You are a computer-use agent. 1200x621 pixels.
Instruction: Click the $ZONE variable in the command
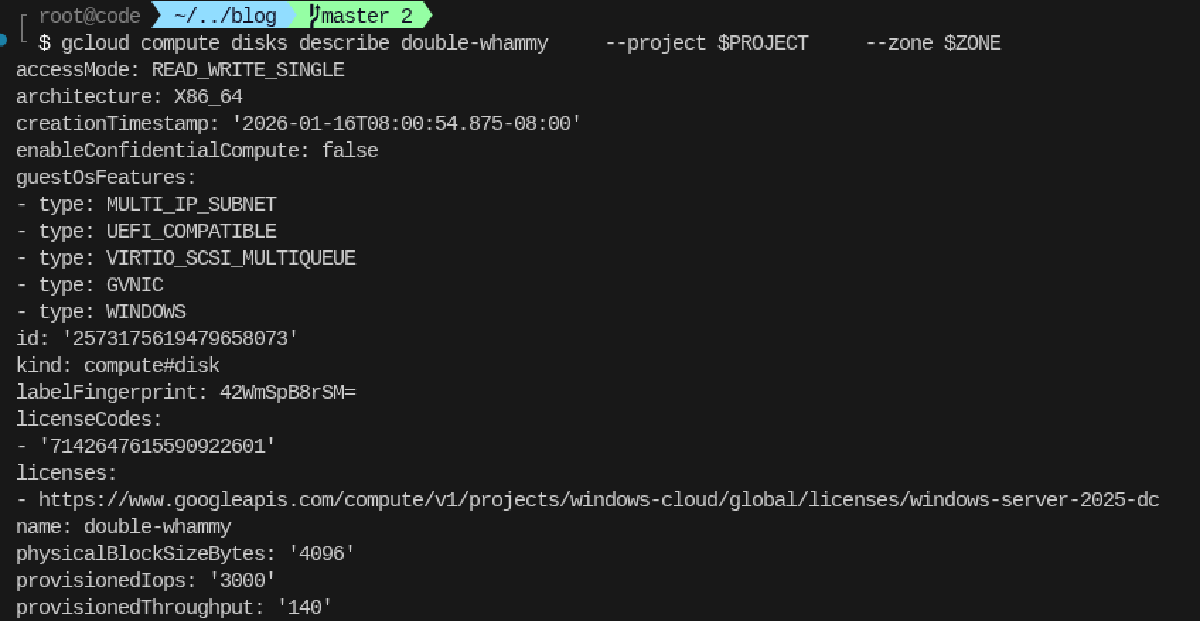[972, 43]
